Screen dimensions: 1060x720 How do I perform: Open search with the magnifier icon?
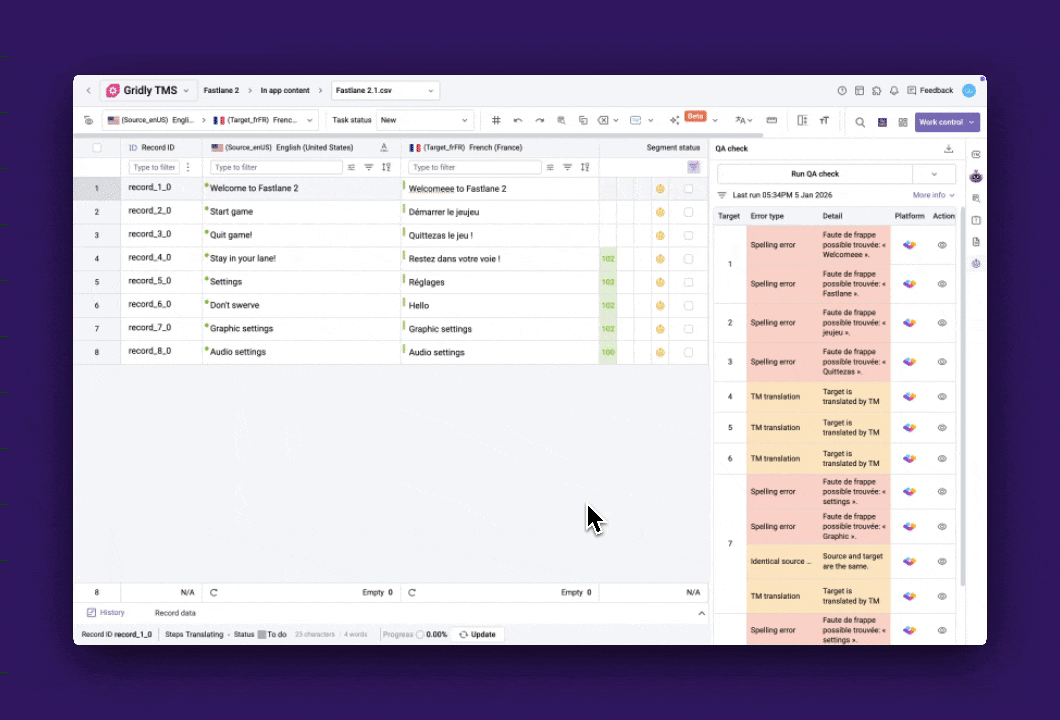[859, 122]
